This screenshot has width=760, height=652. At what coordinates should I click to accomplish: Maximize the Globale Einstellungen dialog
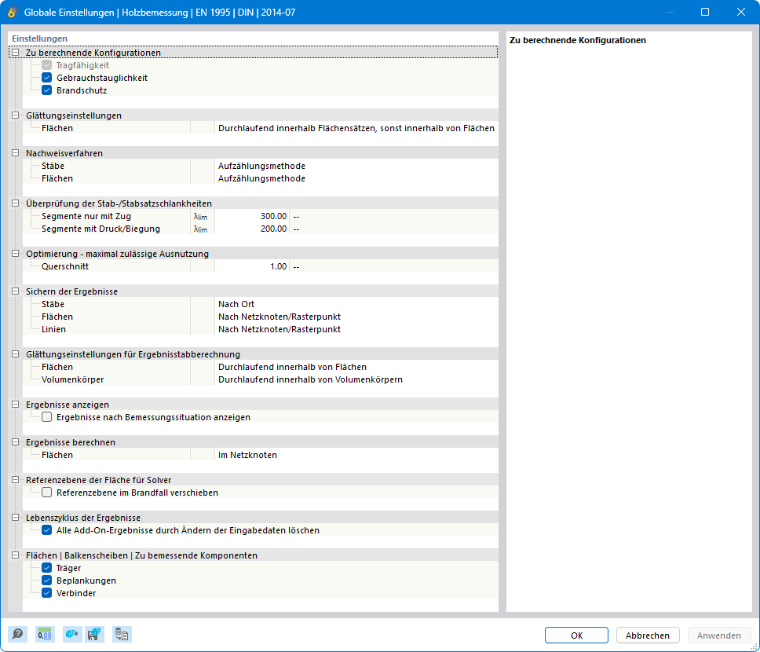click(705, 12)
